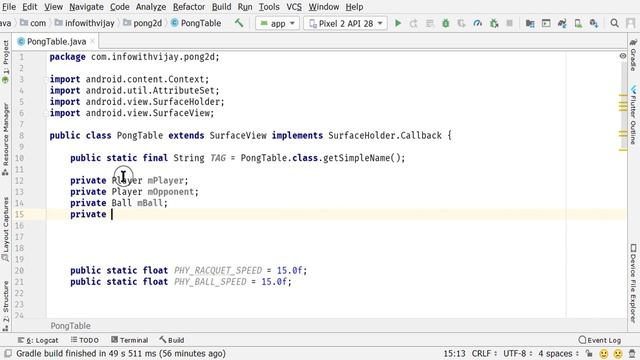640x360 pixels.
Task: Open the Build tool window
Action: (172, 340)
